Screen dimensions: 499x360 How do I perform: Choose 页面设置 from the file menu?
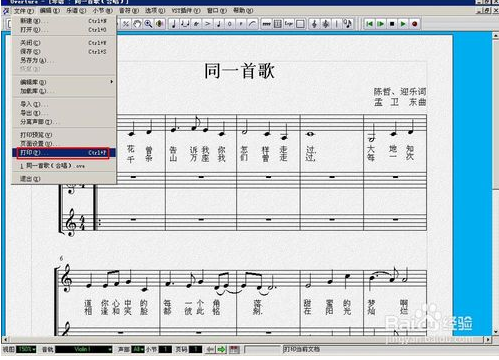pyautogui.click(x=64, y=144)
